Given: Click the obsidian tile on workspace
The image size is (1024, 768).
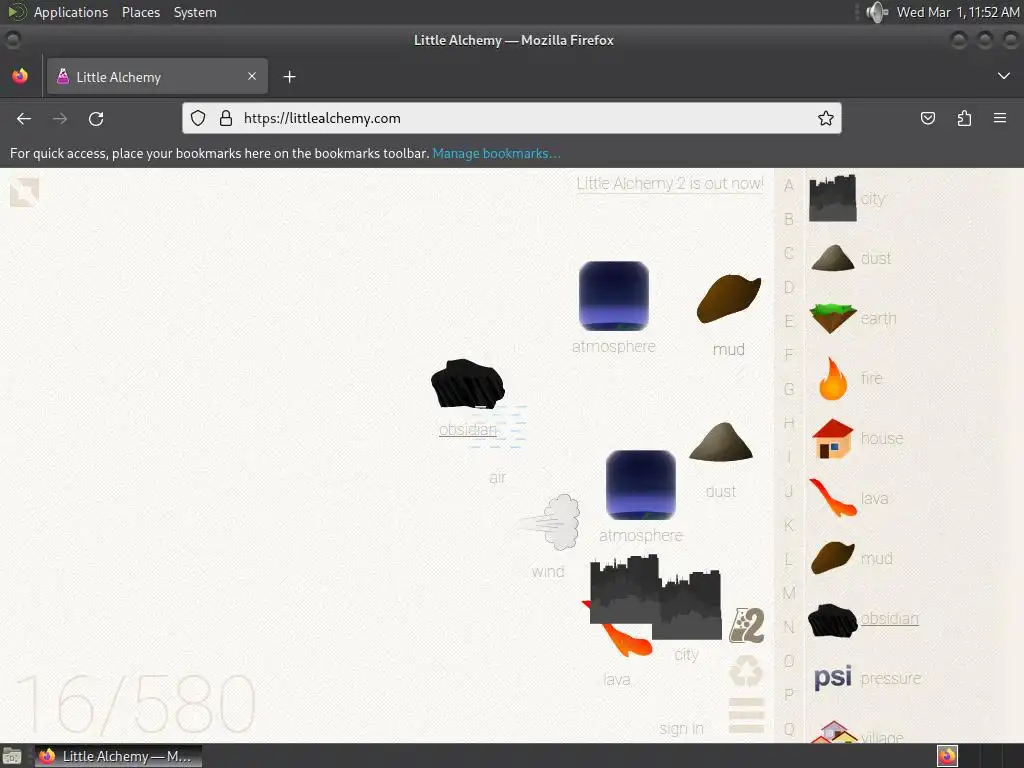Looking at the screenshot, I should point(468,384).
